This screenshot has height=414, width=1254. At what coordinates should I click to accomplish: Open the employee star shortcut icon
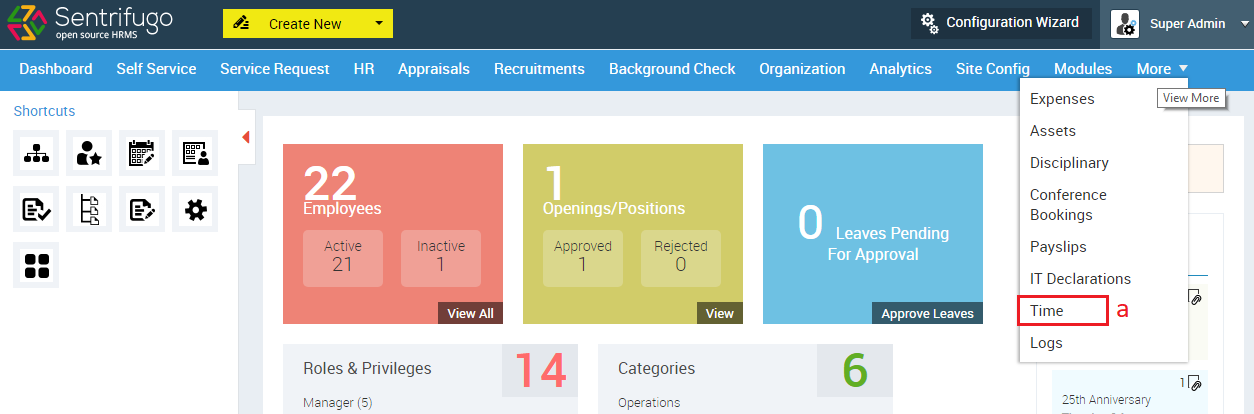[90, 152]
